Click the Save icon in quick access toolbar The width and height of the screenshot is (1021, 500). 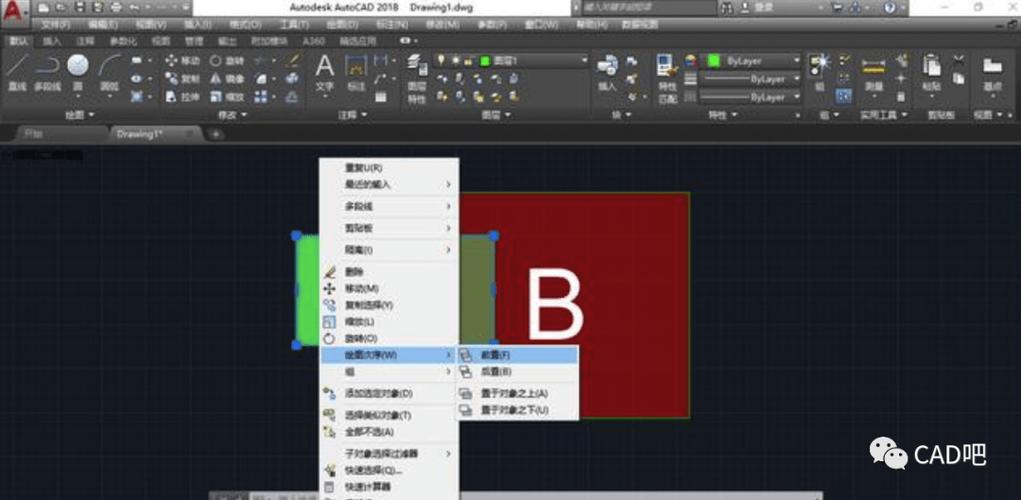click(79, 8)
